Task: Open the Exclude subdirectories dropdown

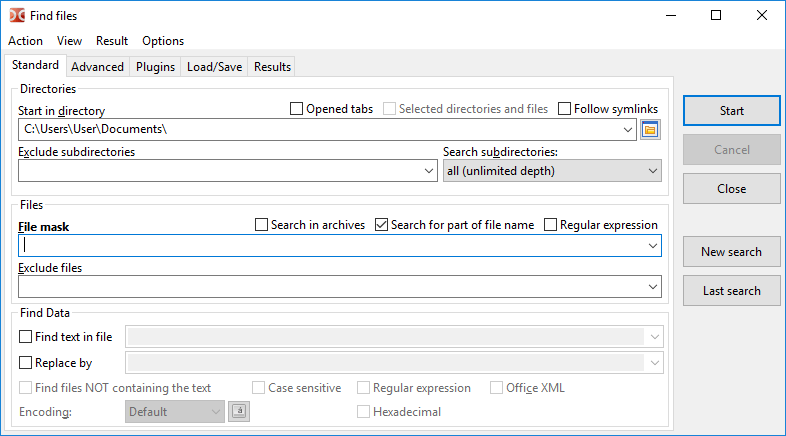Action: pyautogui.click(x=429, y=171)
